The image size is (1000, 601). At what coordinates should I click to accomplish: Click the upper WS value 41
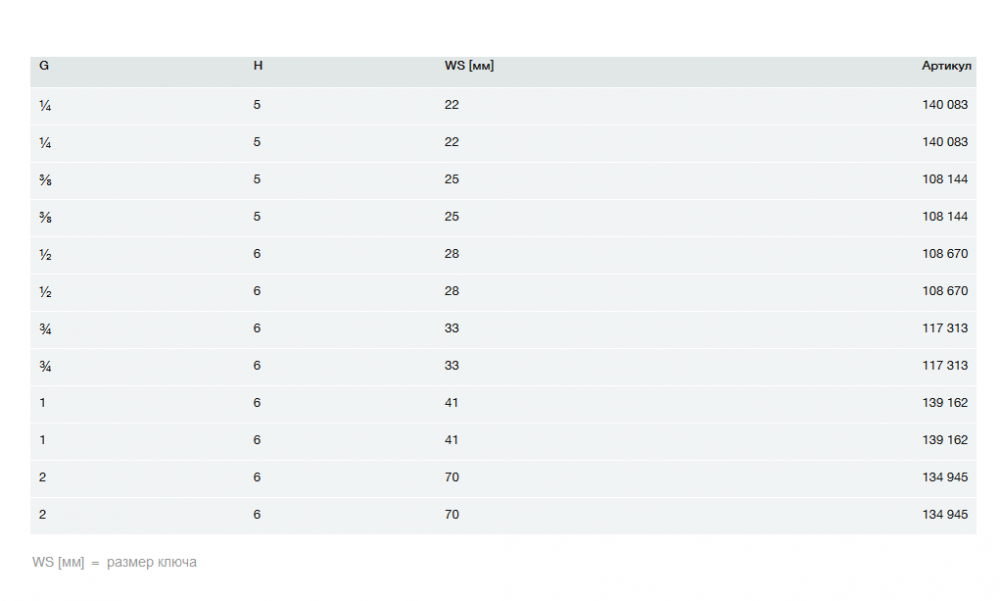coord(452,402)
